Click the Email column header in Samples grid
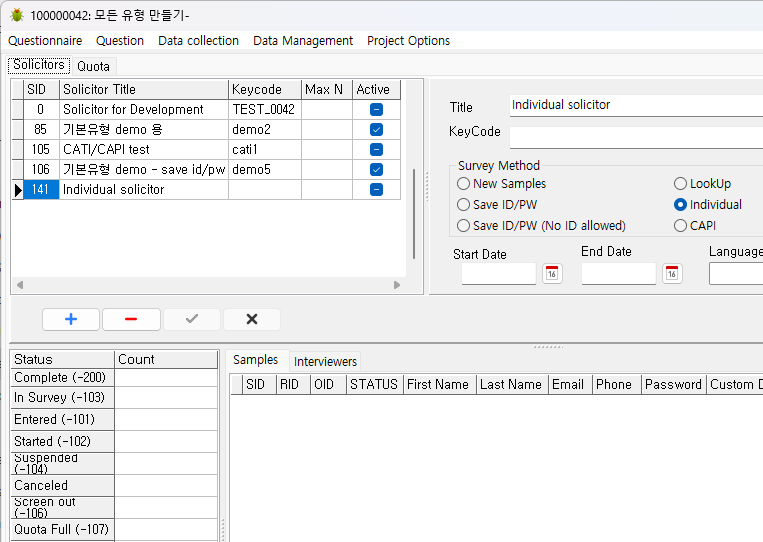763x542 pixels. coord(570,384)
